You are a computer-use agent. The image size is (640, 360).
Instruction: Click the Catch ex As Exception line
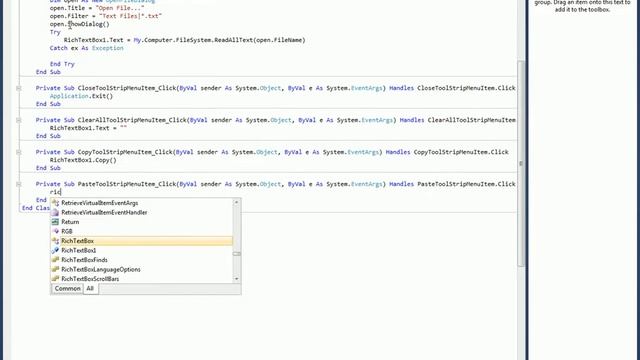(x=87, y=48)
